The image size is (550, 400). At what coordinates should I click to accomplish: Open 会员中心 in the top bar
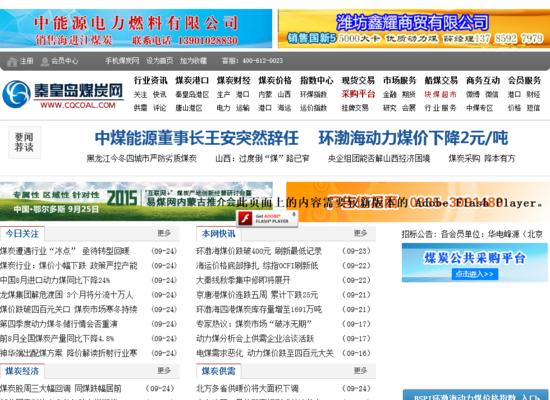[65, 61]
